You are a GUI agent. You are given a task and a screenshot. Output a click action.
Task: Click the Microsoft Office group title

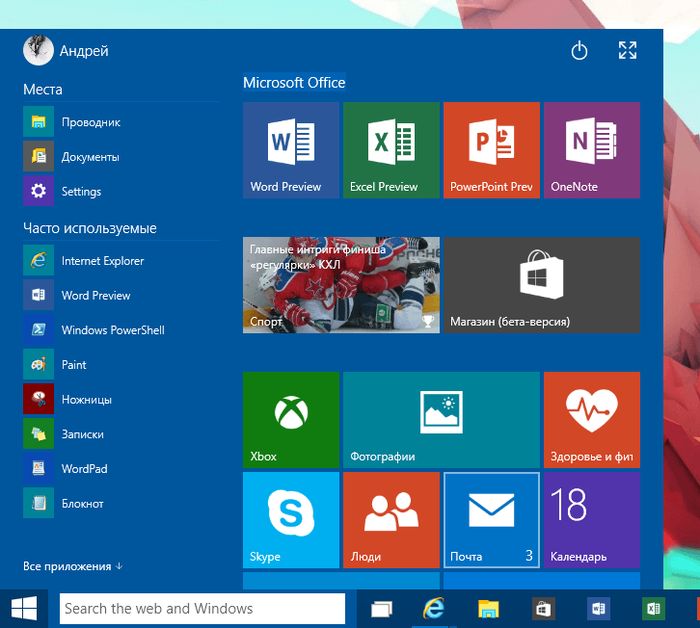pos(294,83)
